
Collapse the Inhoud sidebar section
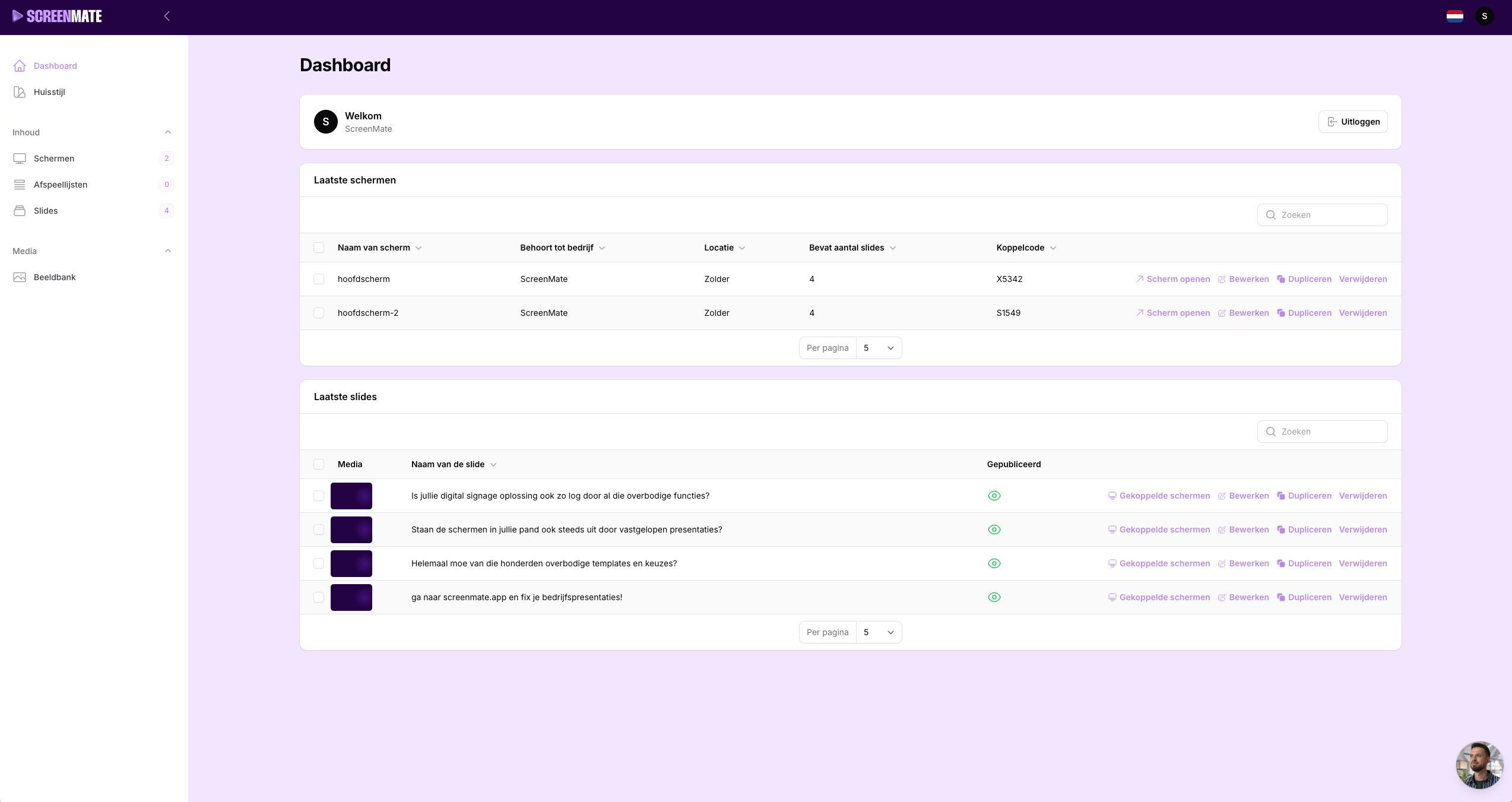tap(168, 132)
